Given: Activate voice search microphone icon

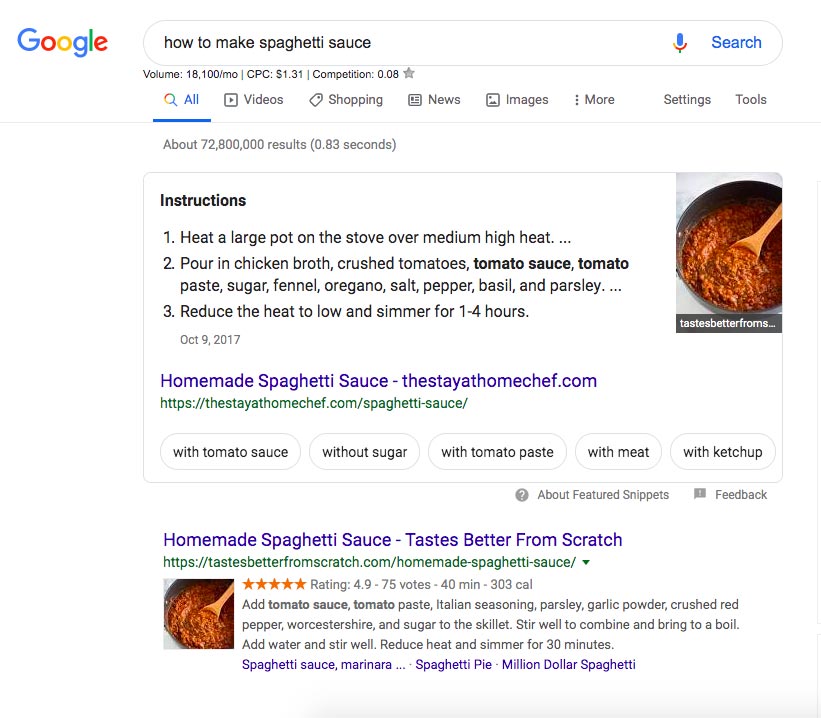Looking at the screenshot, I should coord(680,43).
